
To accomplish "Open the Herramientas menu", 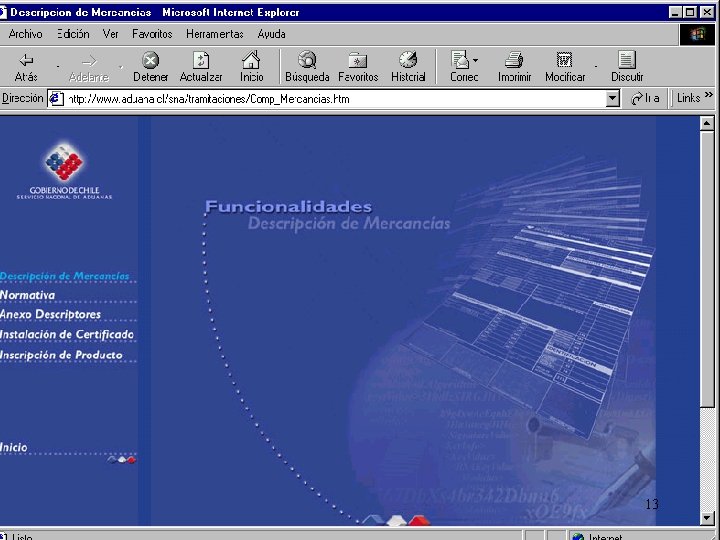I will 214,34.
